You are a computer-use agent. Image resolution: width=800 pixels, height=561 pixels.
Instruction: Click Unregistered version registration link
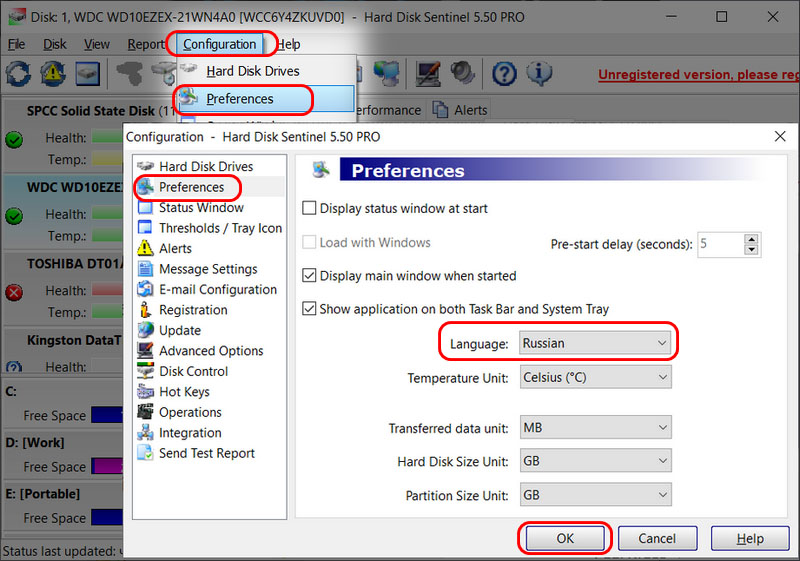pos(698,74)
